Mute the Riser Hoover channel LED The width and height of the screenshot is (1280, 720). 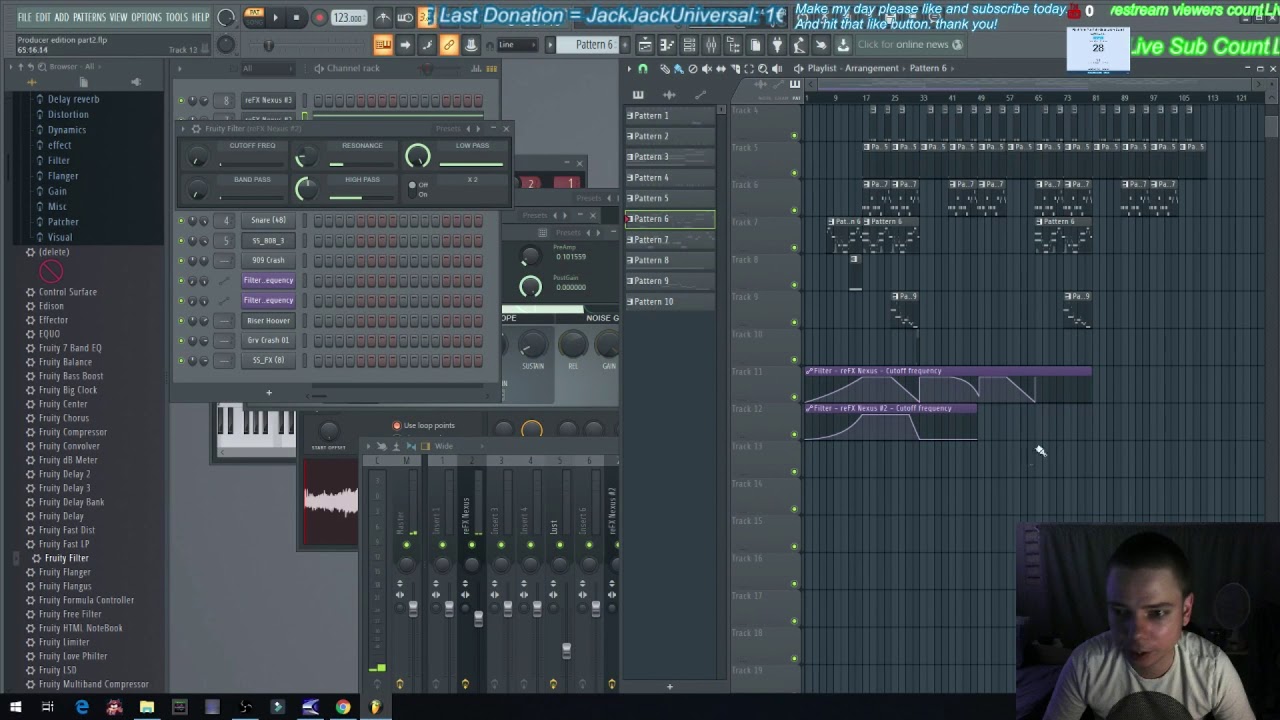click(181, 320)
